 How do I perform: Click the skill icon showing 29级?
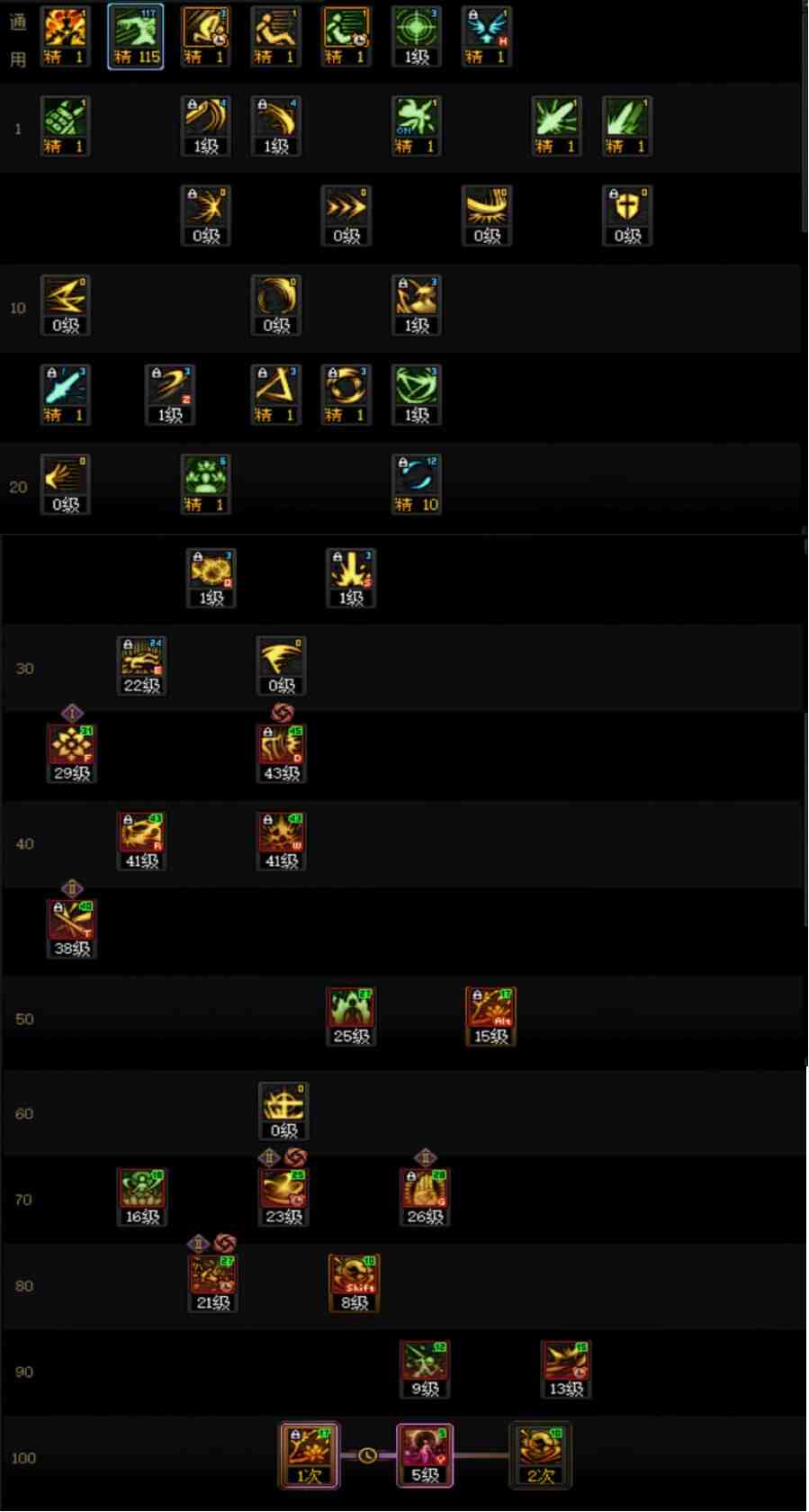coord(71,753)
